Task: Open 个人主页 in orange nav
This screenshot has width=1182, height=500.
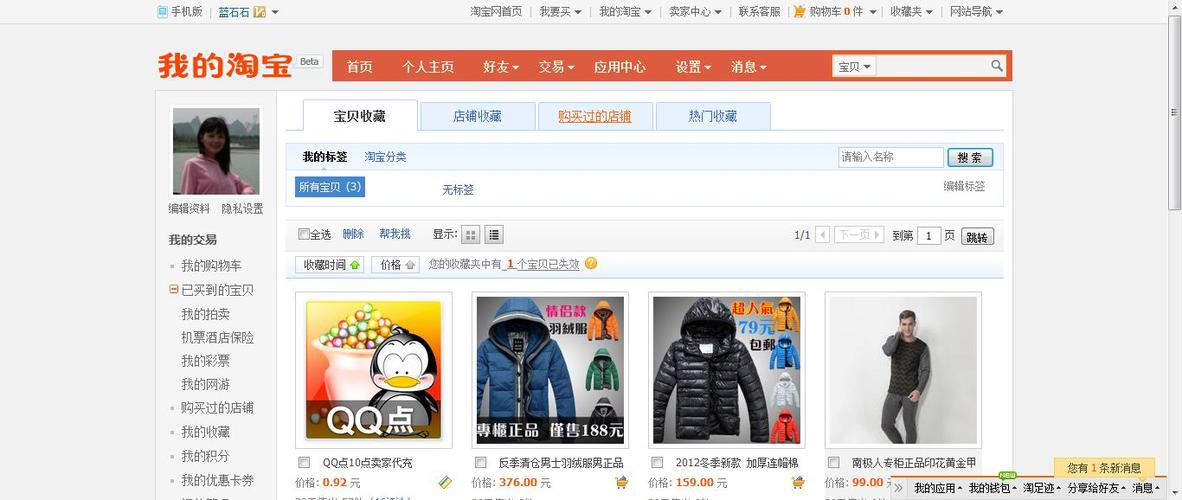Action: [x=427, y=66]
